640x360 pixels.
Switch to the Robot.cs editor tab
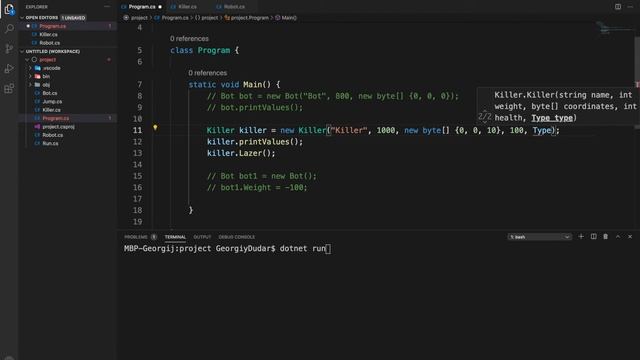coord(234,7)
